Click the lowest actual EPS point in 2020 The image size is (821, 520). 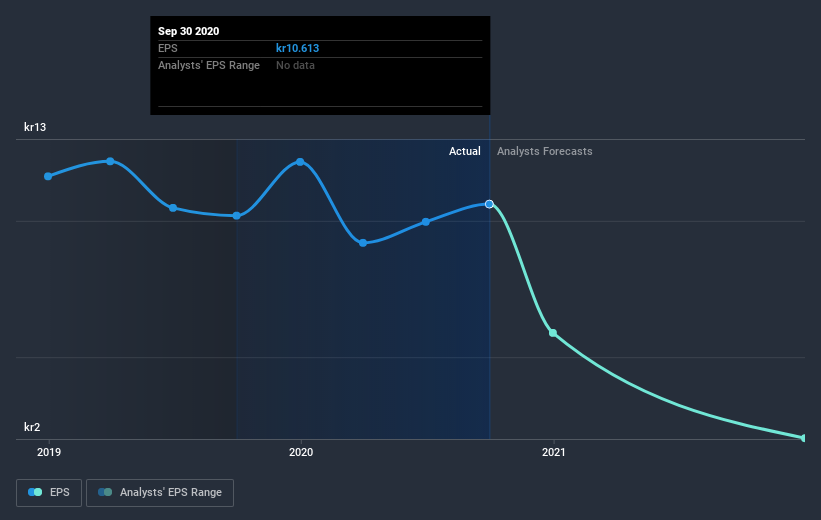363,243
